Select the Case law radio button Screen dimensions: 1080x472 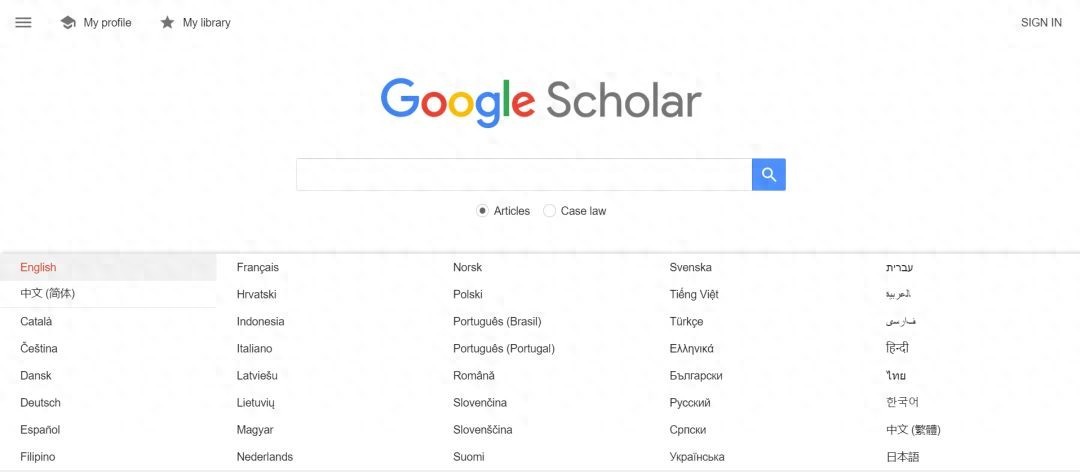point(550,211)
